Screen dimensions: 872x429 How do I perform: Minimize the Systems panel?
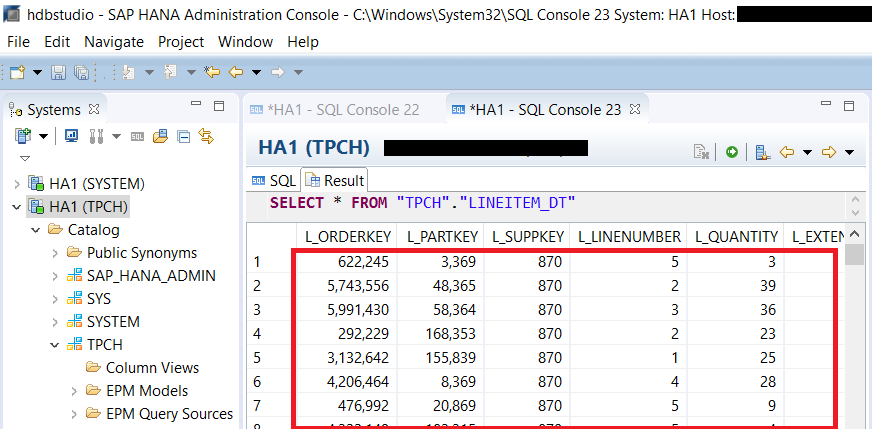point(196,103)
